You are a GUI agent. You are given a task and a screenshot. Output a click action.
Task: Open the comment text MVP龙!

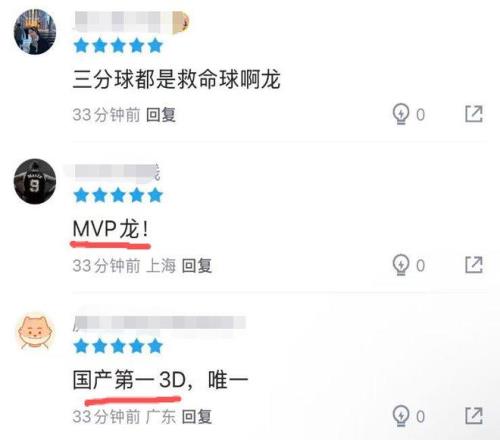click(111, 229)
